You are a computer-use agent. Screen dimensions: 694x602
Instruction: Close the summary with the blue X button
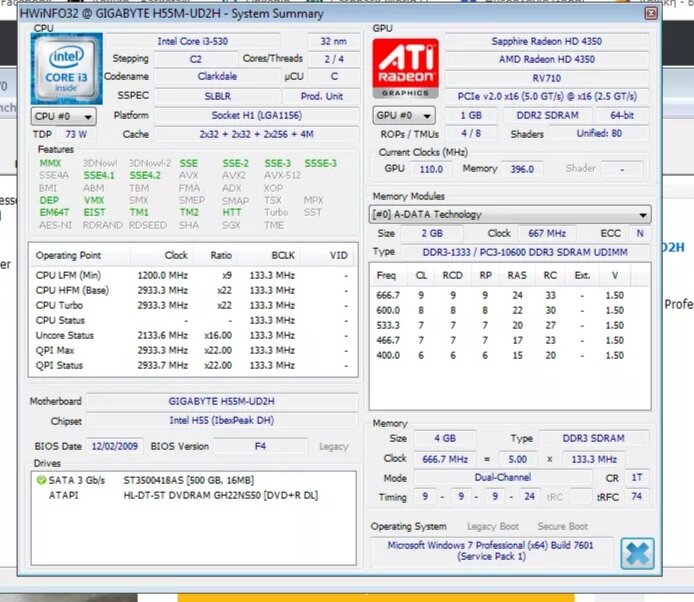tap(637, 553)
